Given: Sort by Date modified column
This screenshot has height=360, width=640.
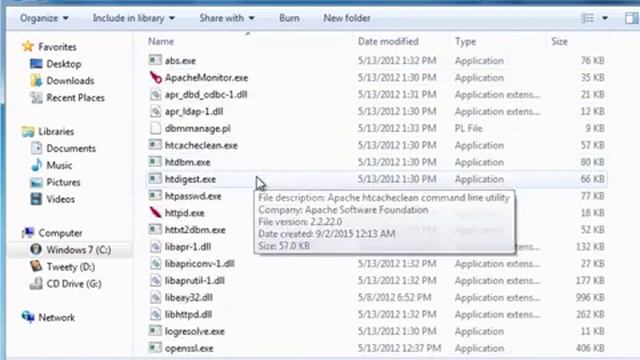Looking at the screenshot, I should (388, 41).
